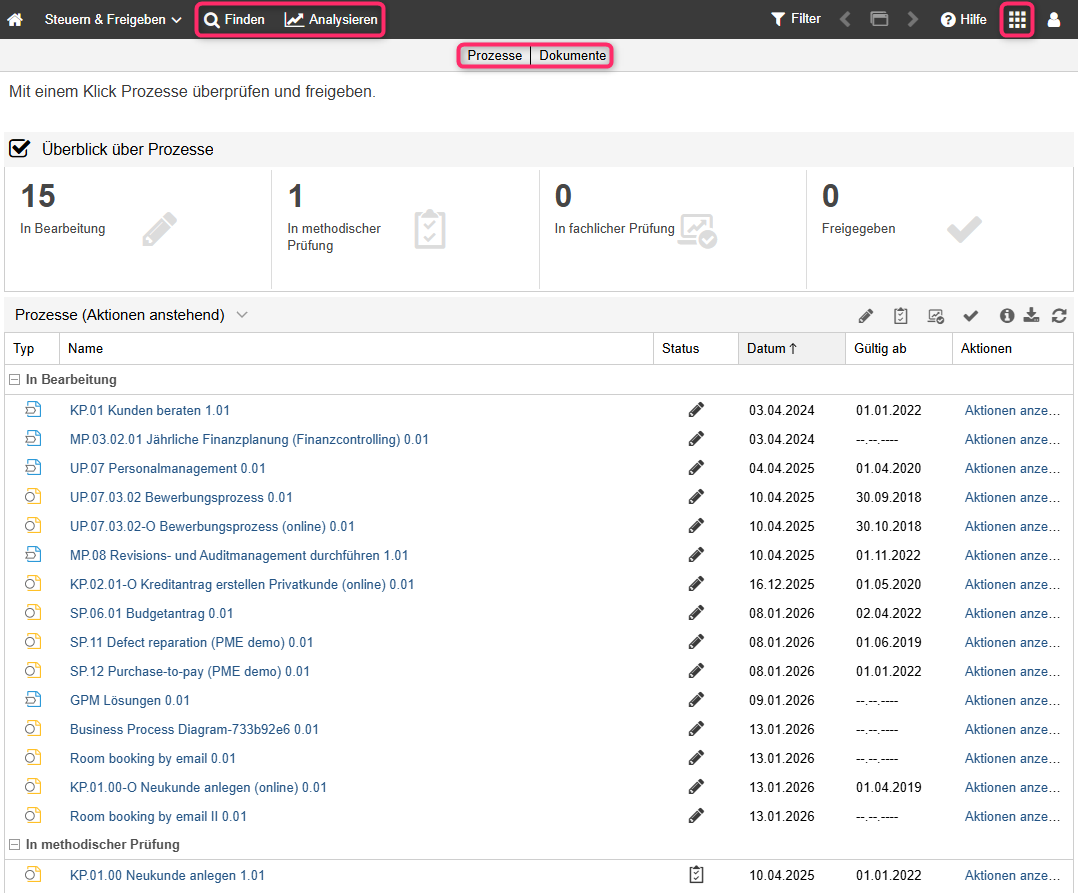Click the info icon in process toolbar
The width and height of the screenshot is (1078, 893).
click(x=1007, y=316)
